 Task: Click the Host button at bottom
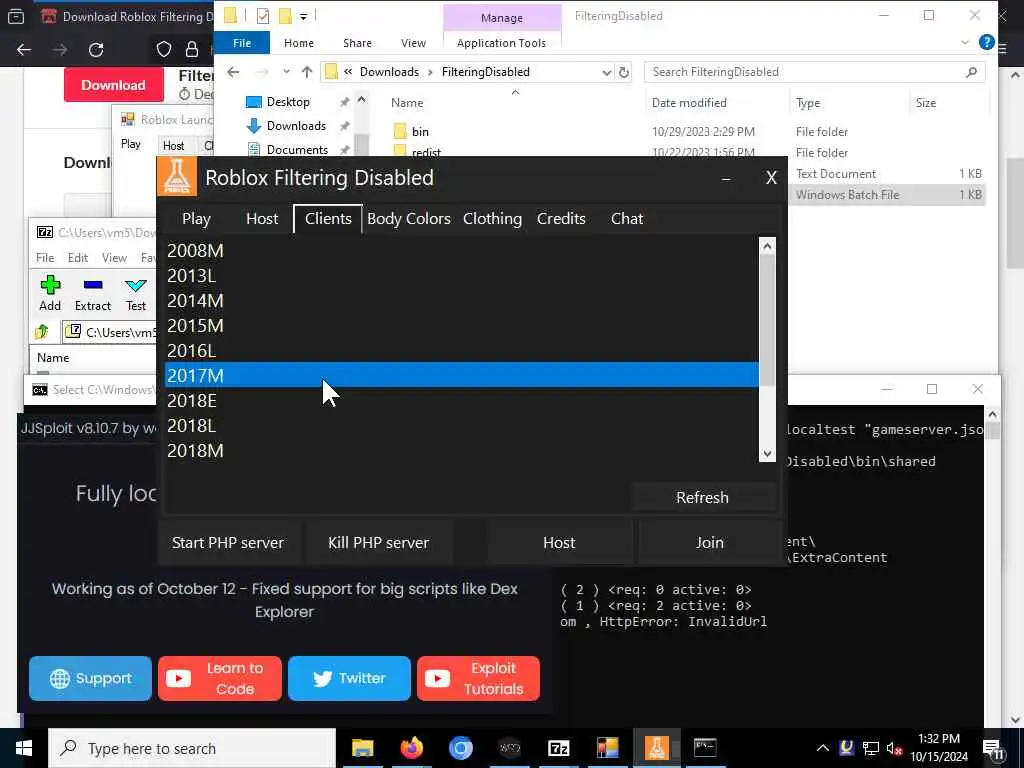coord(559,543)
